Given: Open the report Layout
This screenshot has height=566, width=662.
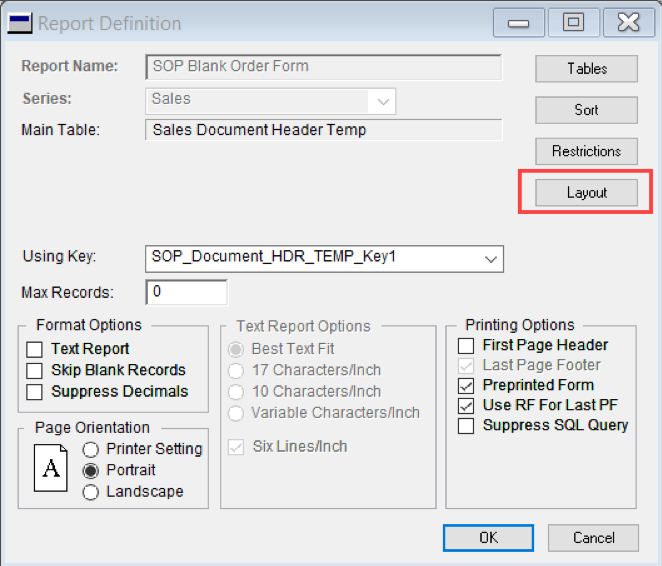Looking at the screenshot, I should point(586,193).
